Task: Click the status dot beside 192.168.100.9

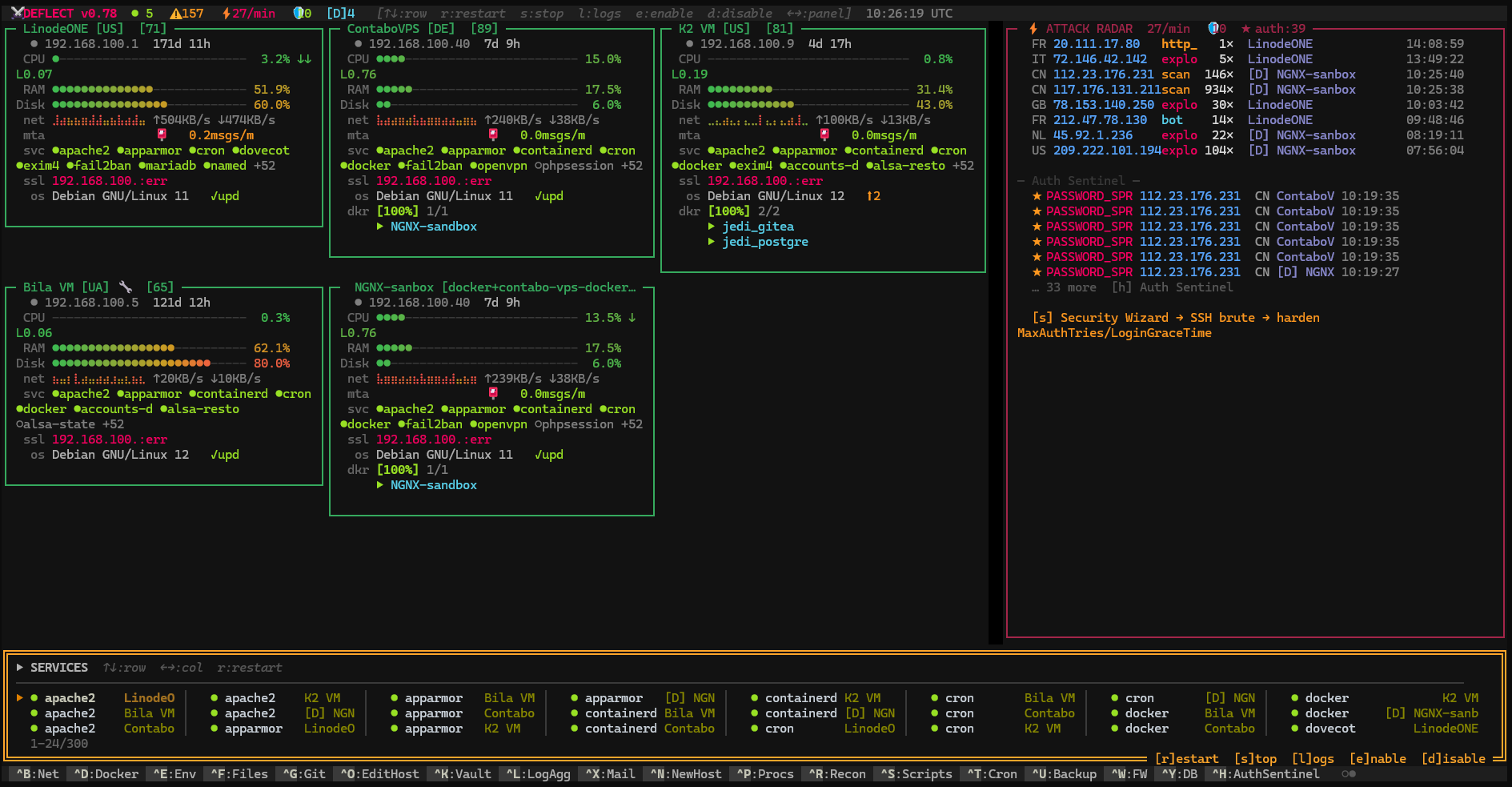Action: [x=690, y=44]
